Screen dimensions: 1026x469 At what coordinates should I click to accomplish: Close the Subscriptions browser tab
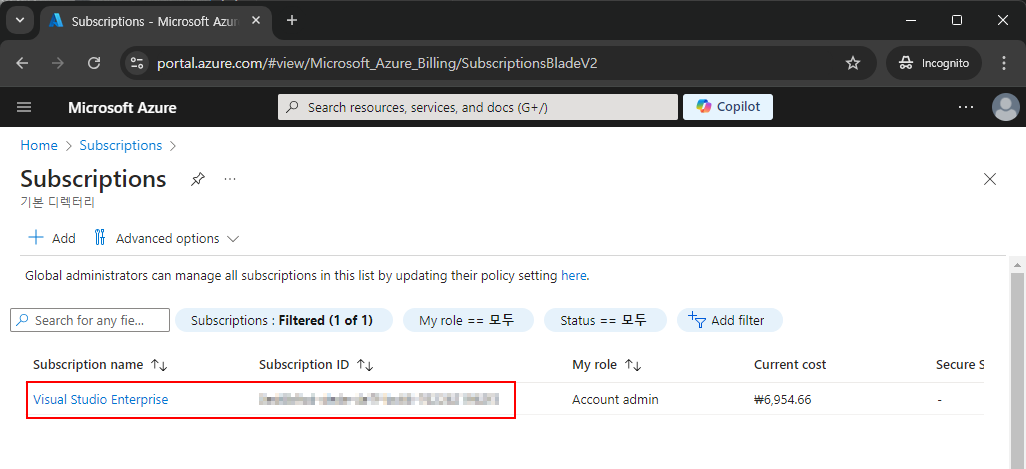click(256, 20)
